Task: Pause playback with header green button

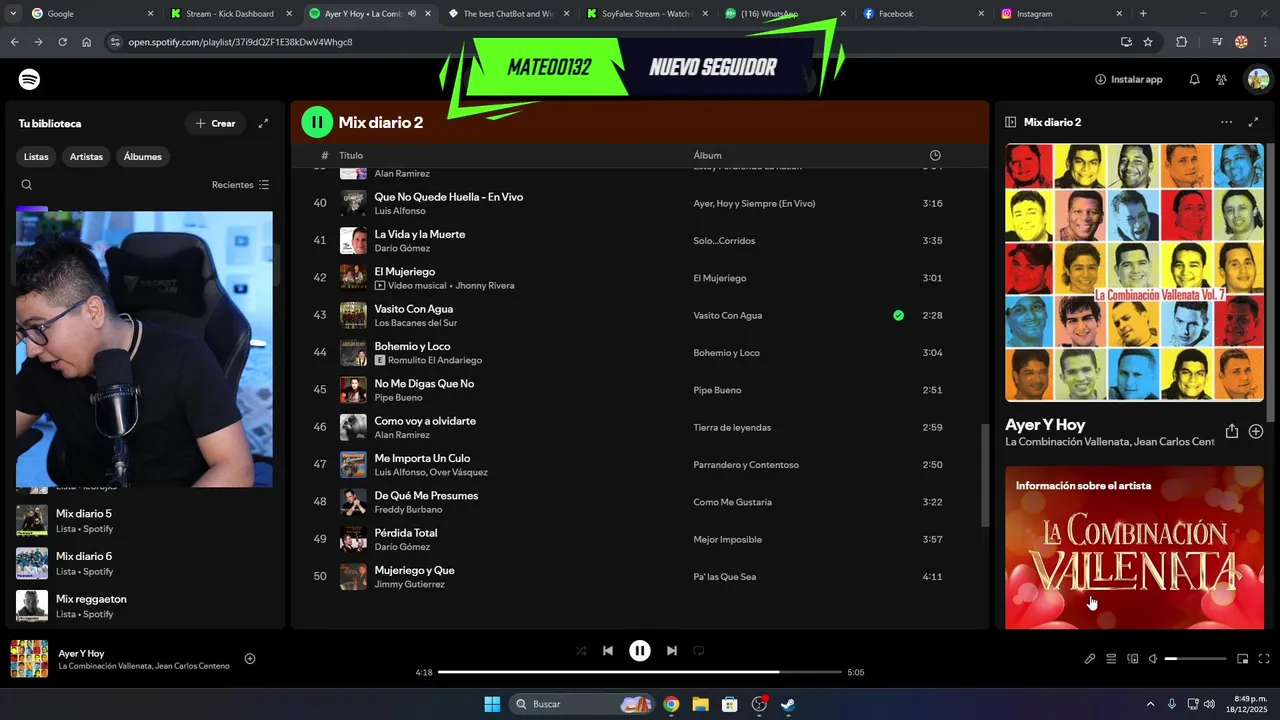Action: [x=317, y=122]
